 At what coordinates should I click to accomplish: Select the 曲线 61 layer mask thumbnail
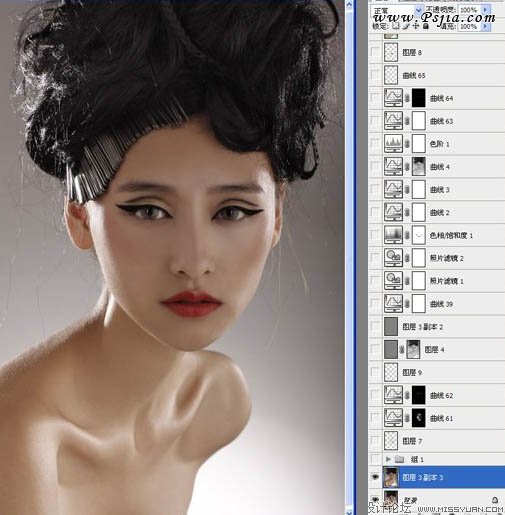(x=419, y=418)
